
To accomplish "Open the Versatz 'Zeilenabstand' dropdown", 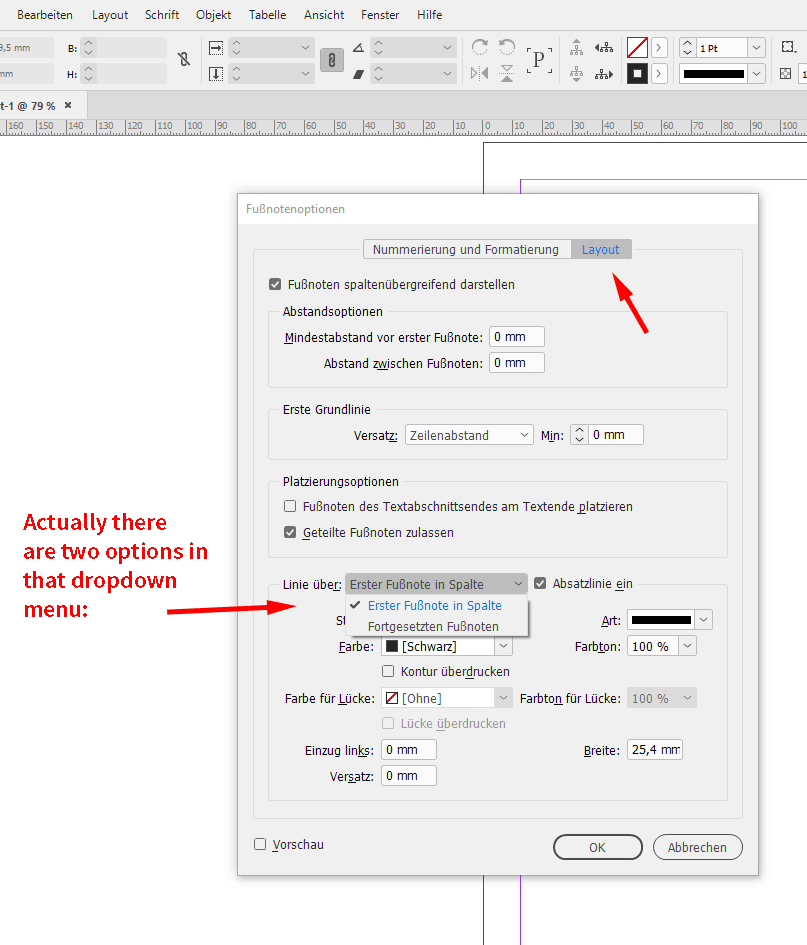I will (x=468, y=434).
